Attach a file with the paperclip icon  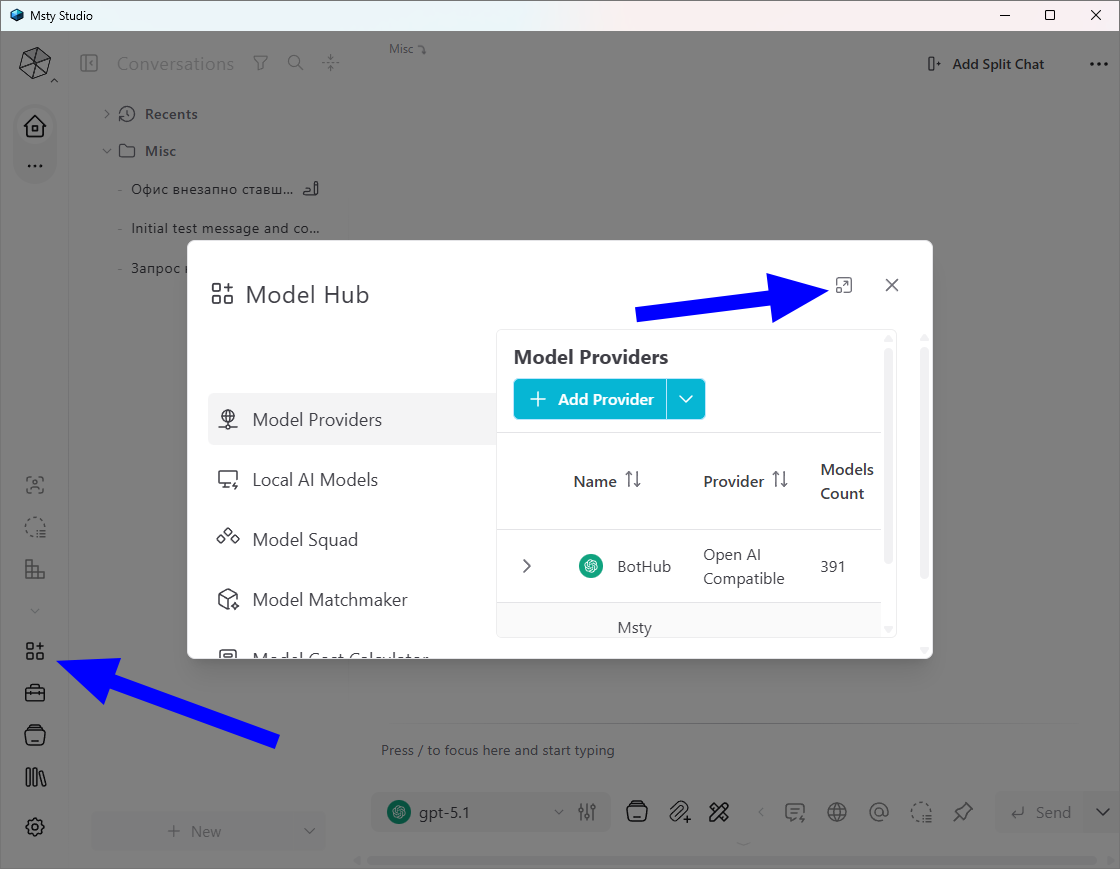(x=679, y=812)
